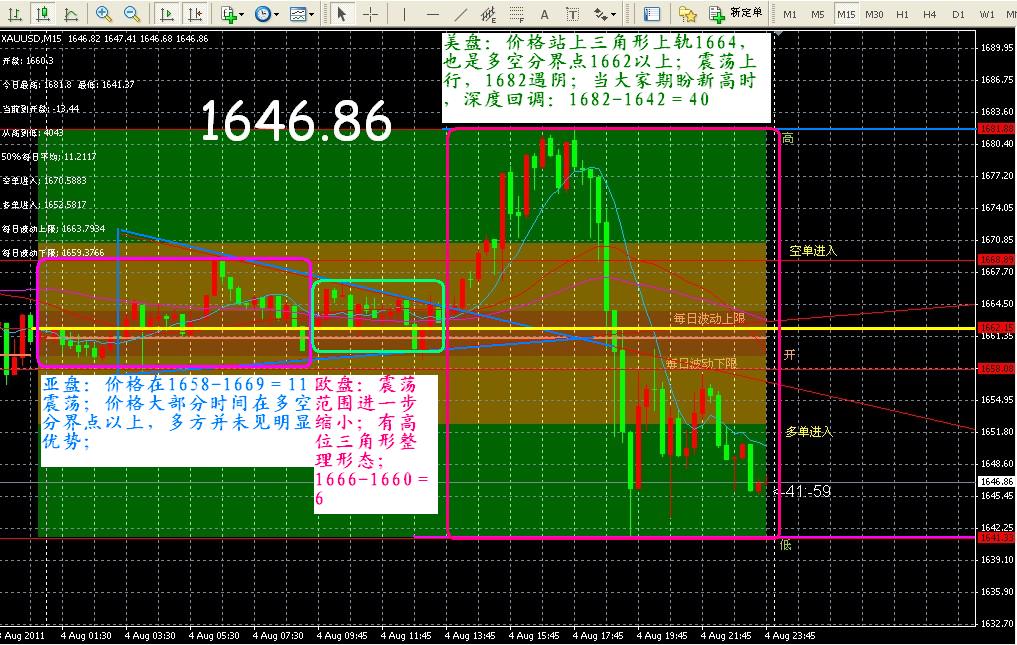Click the zoom out magnifier icon
The height and width of the screenshot is (645, 1017).
[x=132, y=14]
